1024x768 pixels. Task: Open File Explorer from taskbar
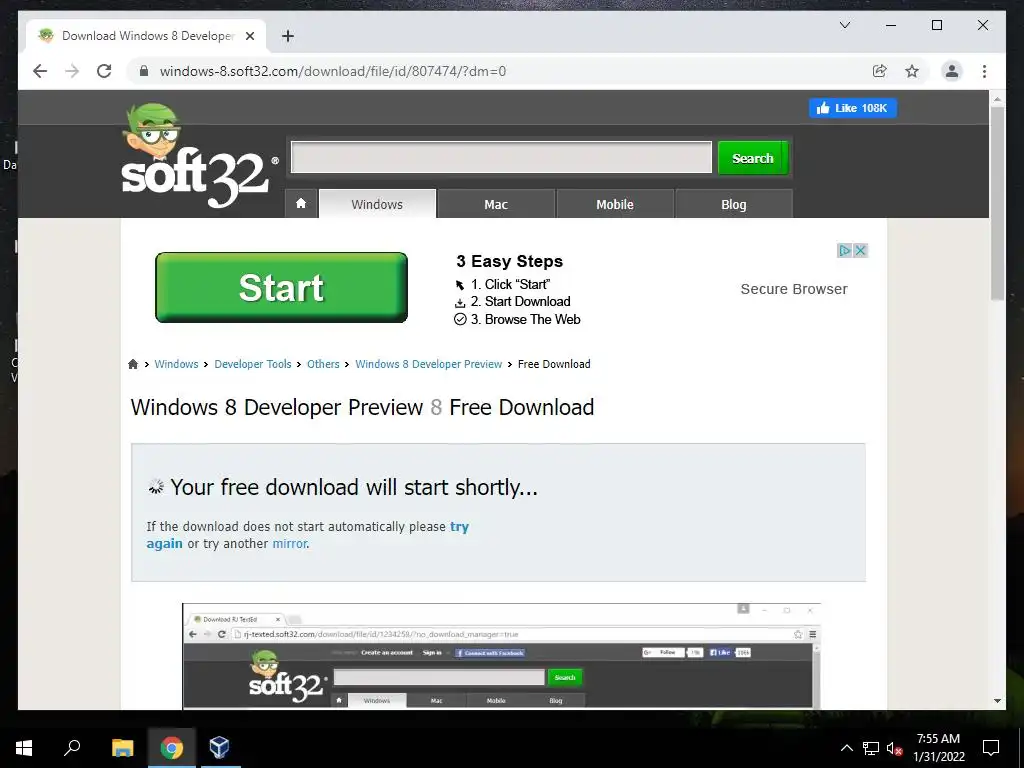[x=122, y=748]
